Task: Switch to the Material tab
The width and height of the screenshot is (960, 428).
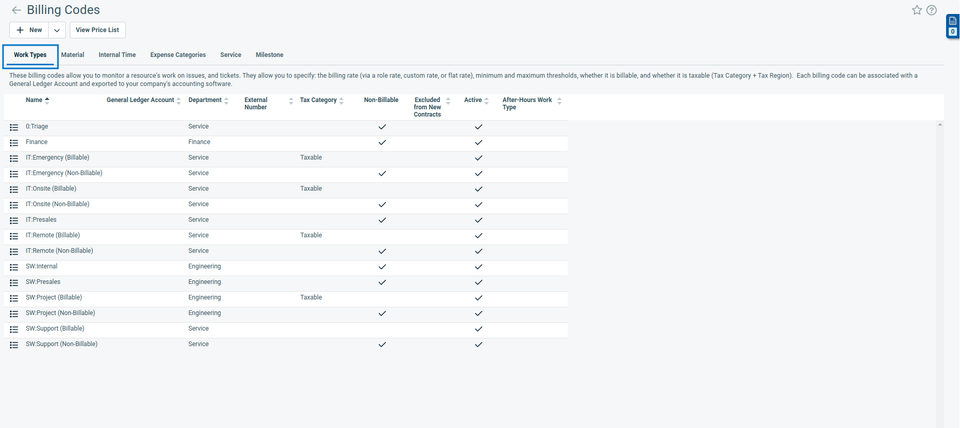Action: click(x=72, y=55)
